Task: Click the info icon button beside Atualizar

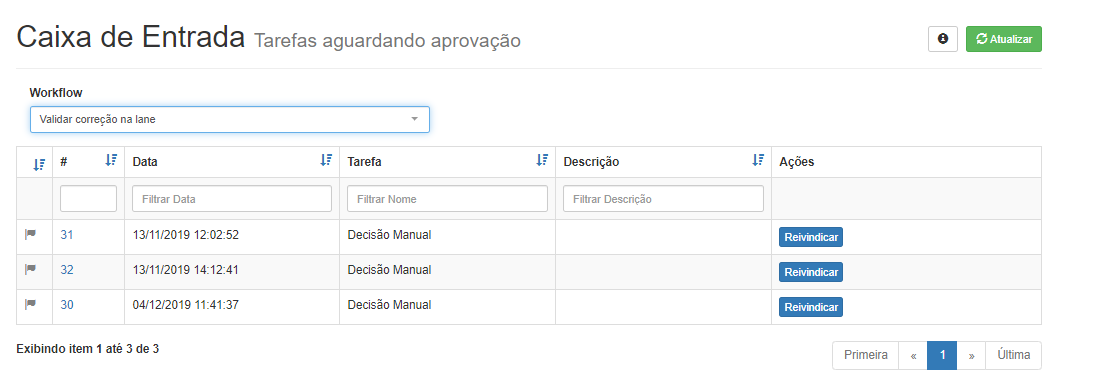Action: [943, 39]
